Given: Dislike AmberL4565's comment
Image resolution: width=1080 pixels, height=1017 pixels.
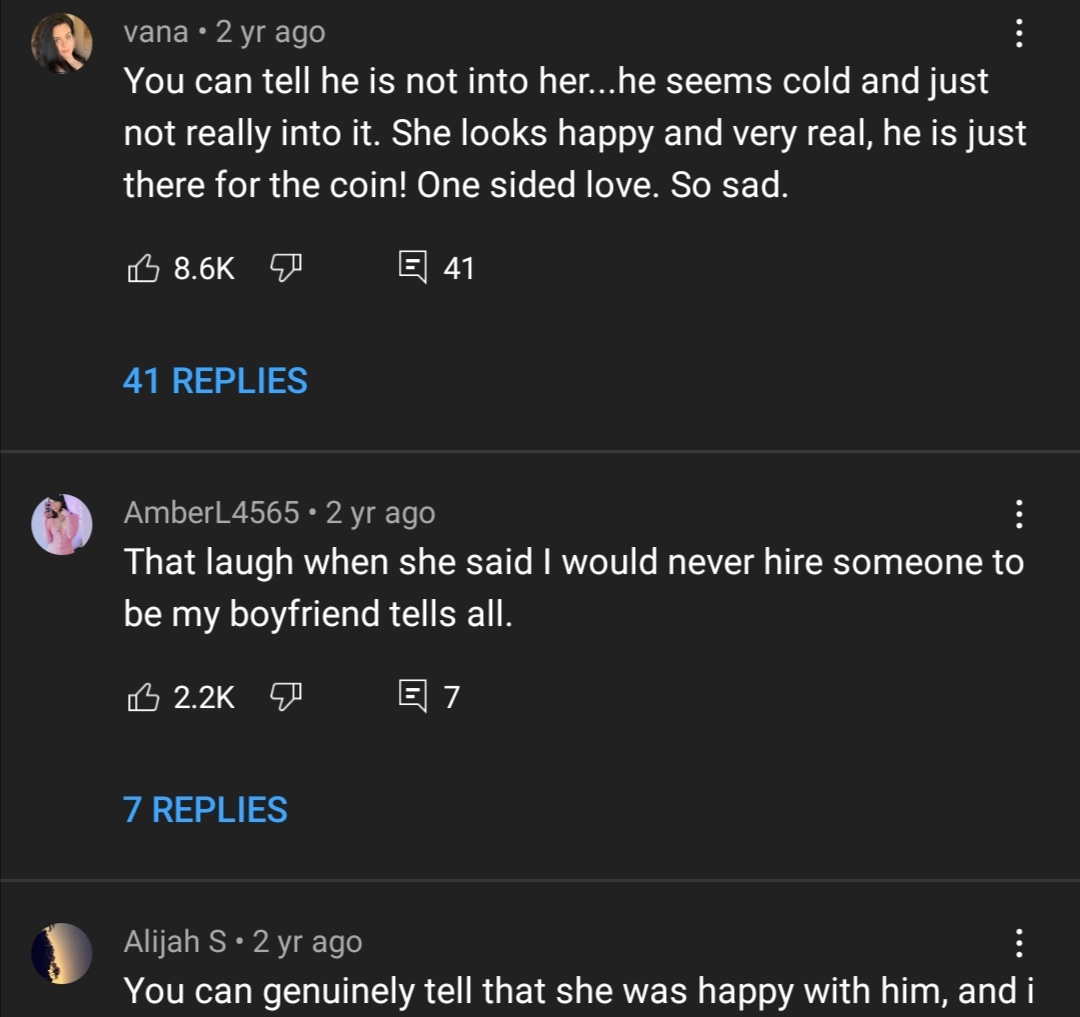Looking at the screenshot, I should click(286, 696).
